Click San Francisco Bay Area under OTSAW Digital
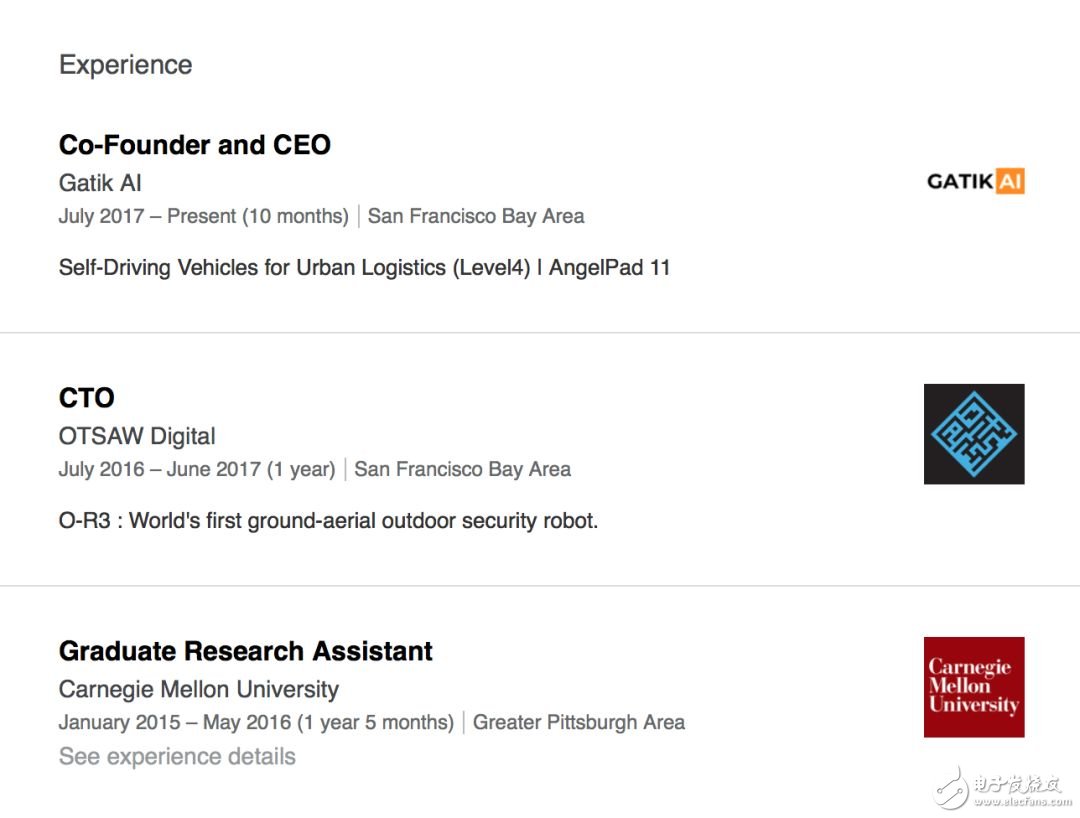The width and height of the screenshot is (1080, 818). click(463, 469)
